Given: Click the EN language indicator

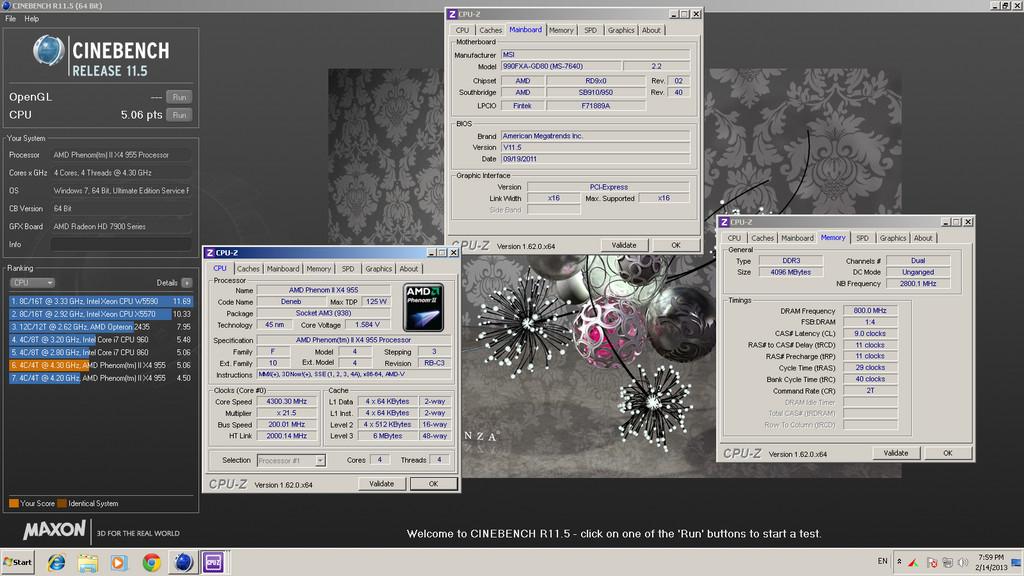Looking at the screenshot, I should (x=882, y=561).
